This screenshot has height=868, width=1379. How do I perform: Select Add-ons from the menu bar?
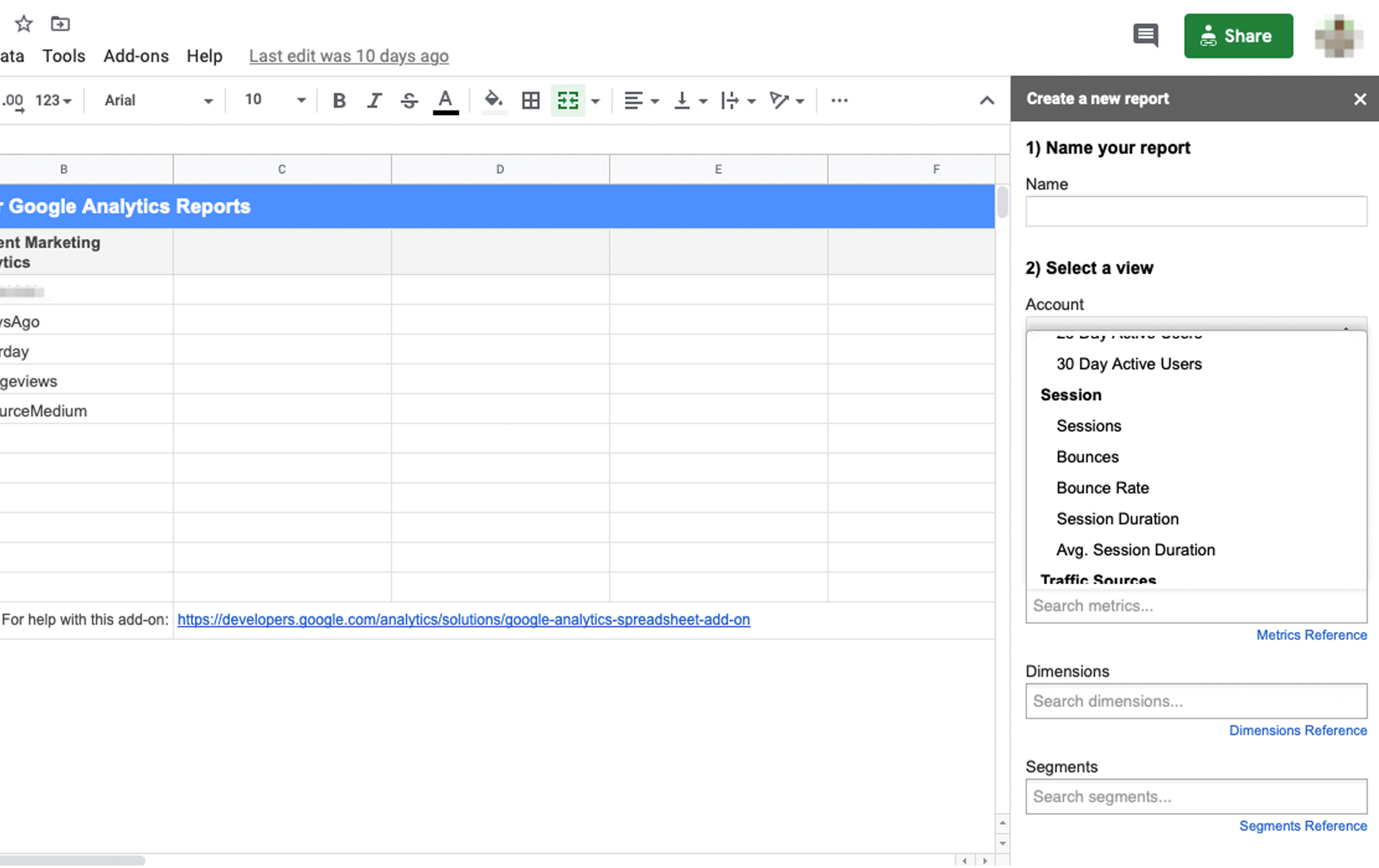[x=136, y=55]
